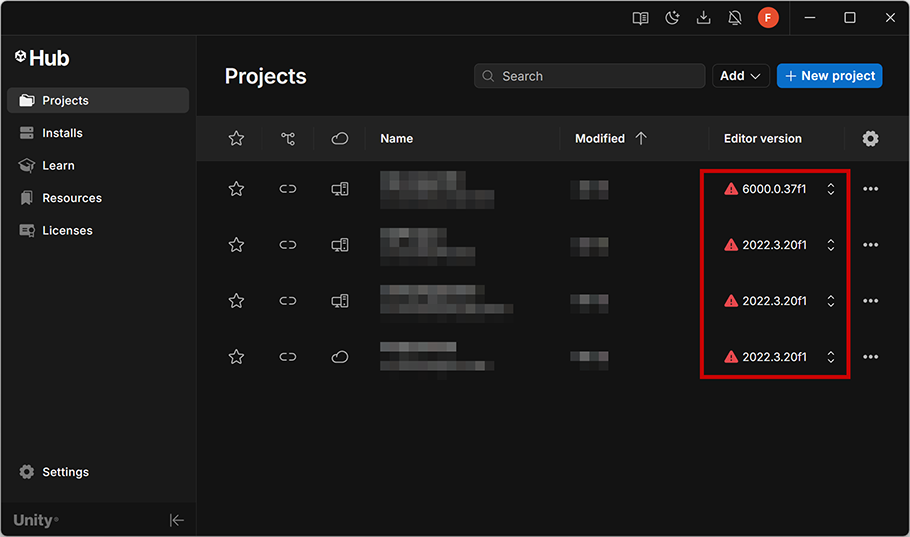
Task: Open more options for the first project
Action: (x=870, y=189)
